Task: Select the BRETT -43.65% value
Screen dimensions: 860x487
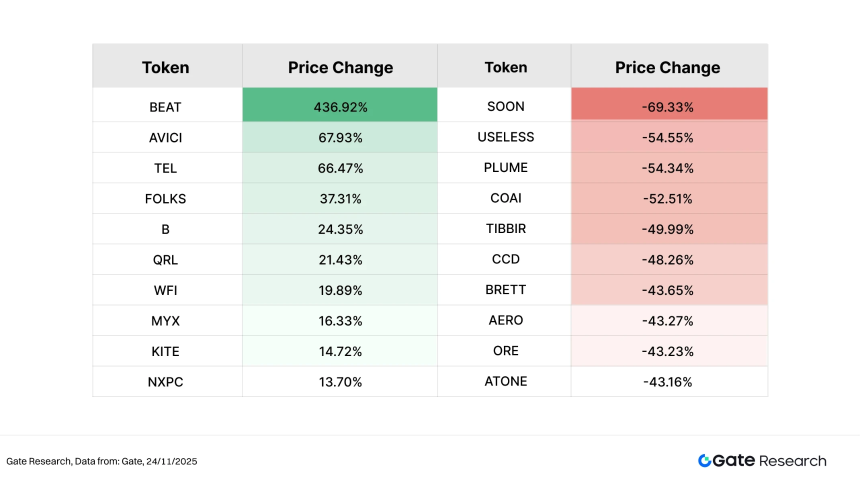Action: [668, 289]
